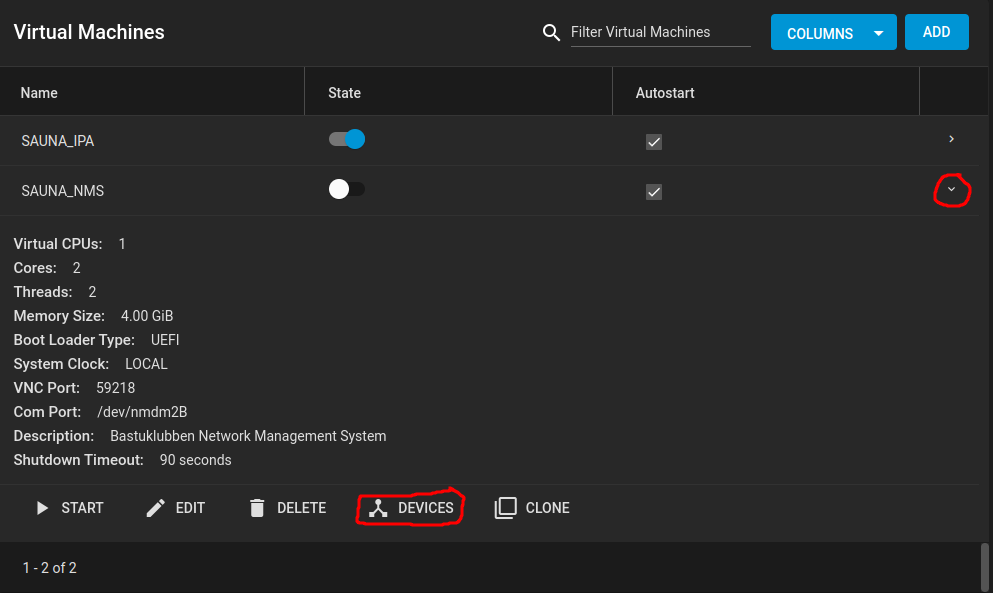The width and height of the screenshot is (993, 593).
Task: Uncheck Autostart for SAUNA_NMS
Action: (654, 191)
